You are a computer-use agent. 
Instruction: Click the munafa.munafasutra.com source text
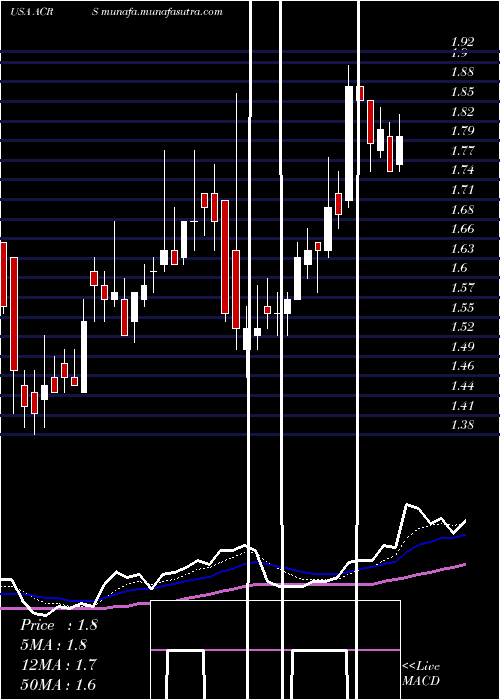tap(162, 12)
